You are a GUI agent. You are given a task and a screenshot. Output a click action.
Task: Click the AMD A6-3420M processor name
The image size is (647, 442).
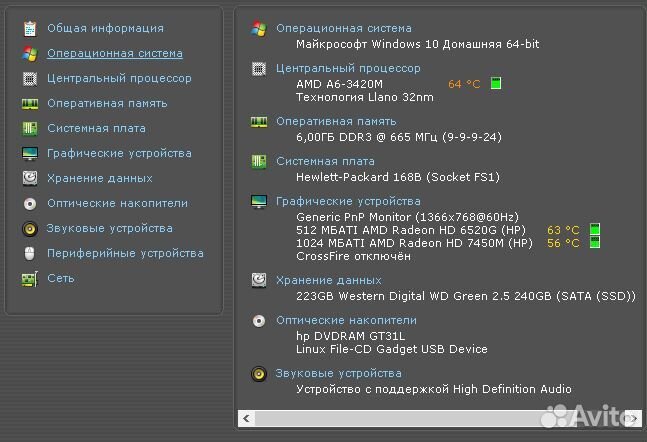(x=340, y=84)
